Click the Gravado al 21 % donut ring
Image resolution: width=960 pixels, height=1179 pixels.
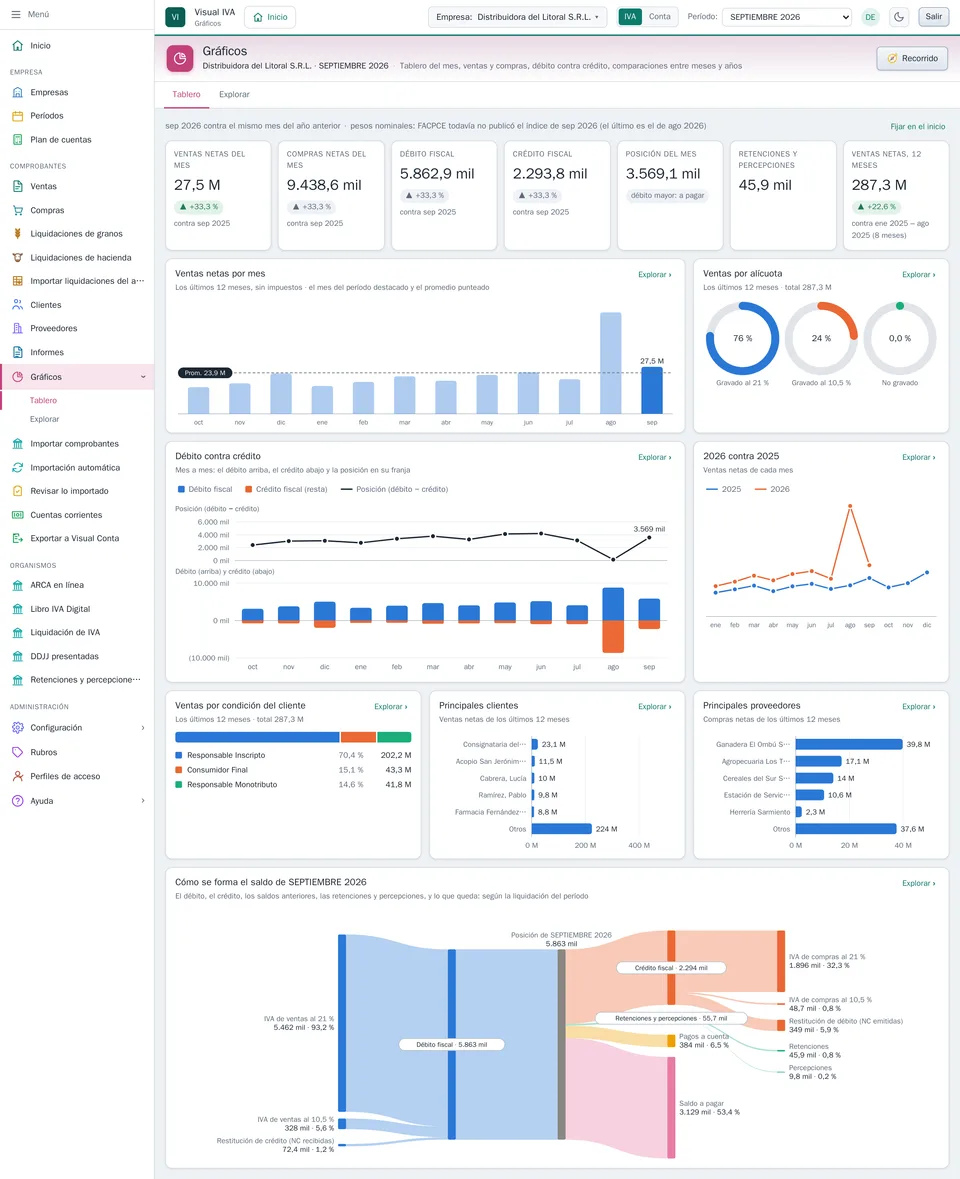pos(742,338)
